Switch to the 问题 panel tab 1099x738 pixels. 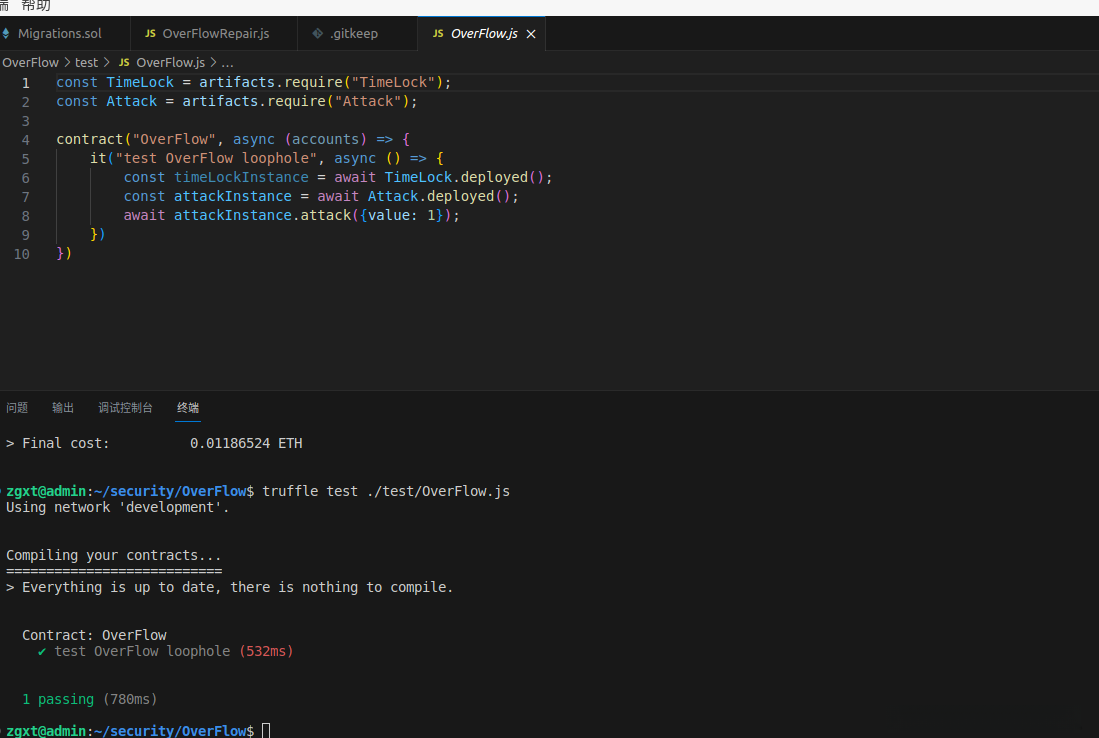pos(17,408)
